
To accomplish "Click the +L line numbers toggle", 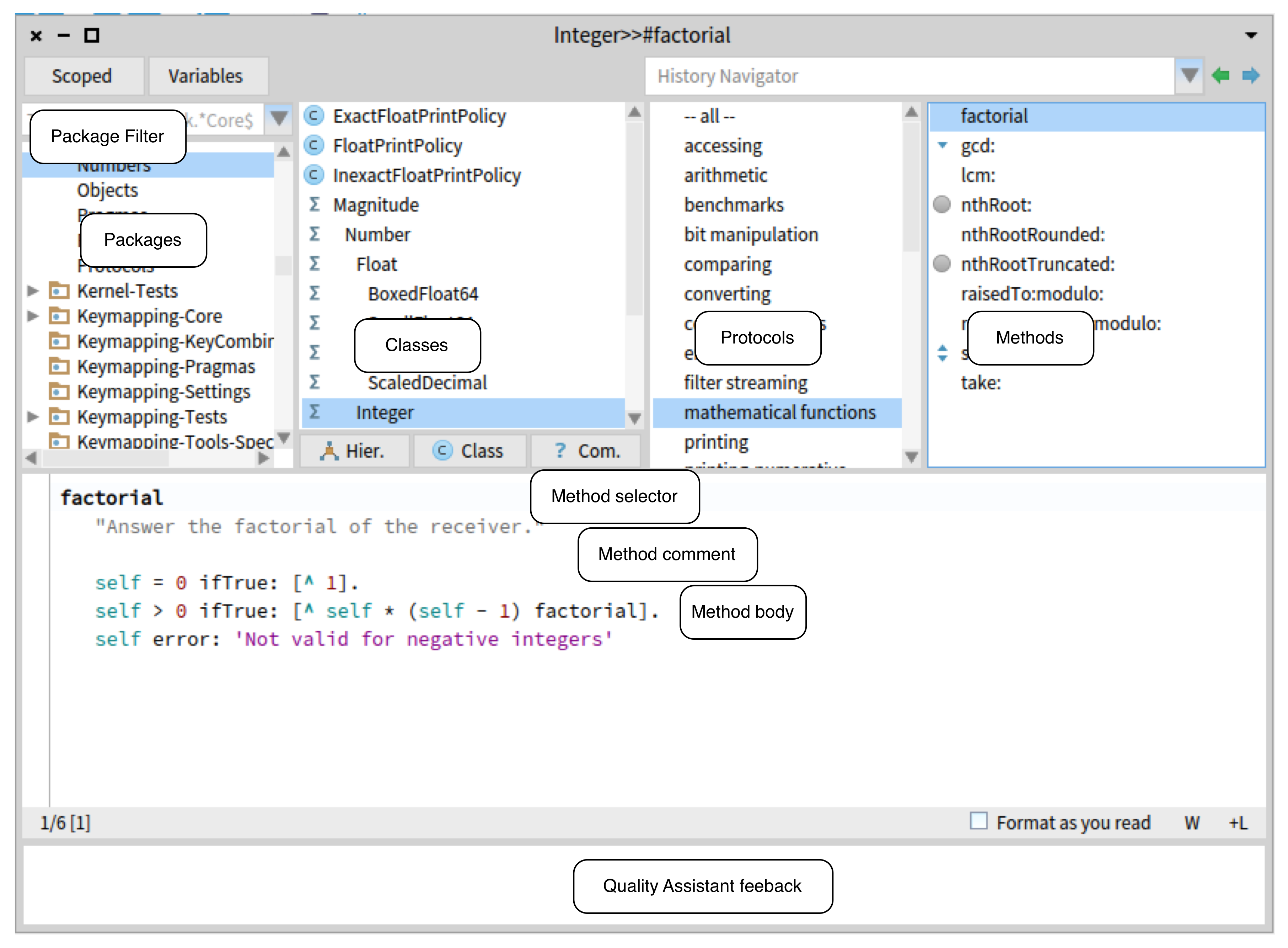I will [x=1238, y=824].
